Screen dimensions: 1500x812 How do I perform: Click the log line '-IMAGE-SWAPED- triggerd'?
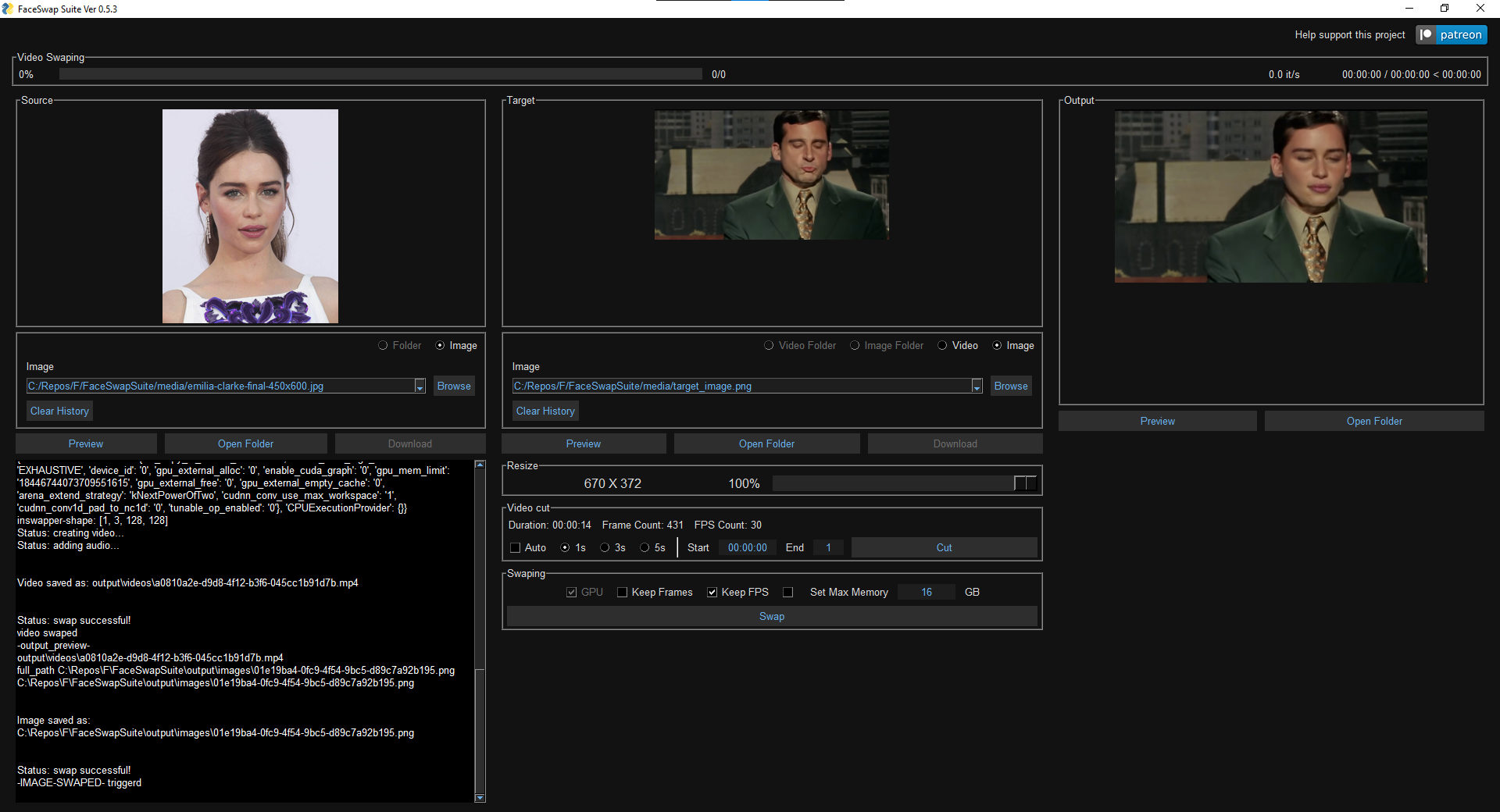tap(79, 782)
